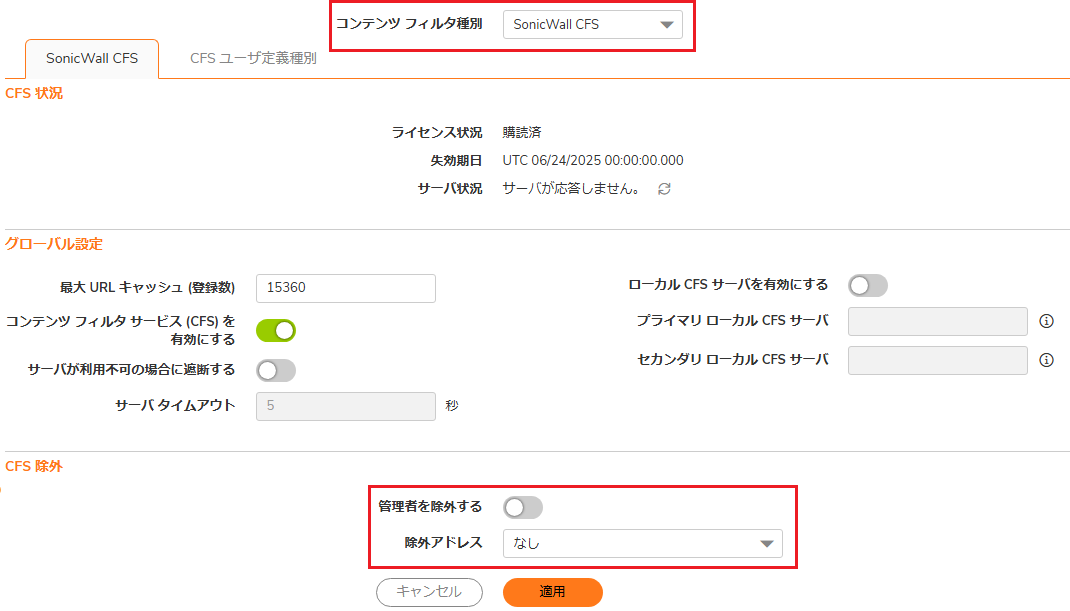Click the 購読済 license status text
Viewport: 1070px width, 611px height.
pyautogui.click(x=522, y=132)
